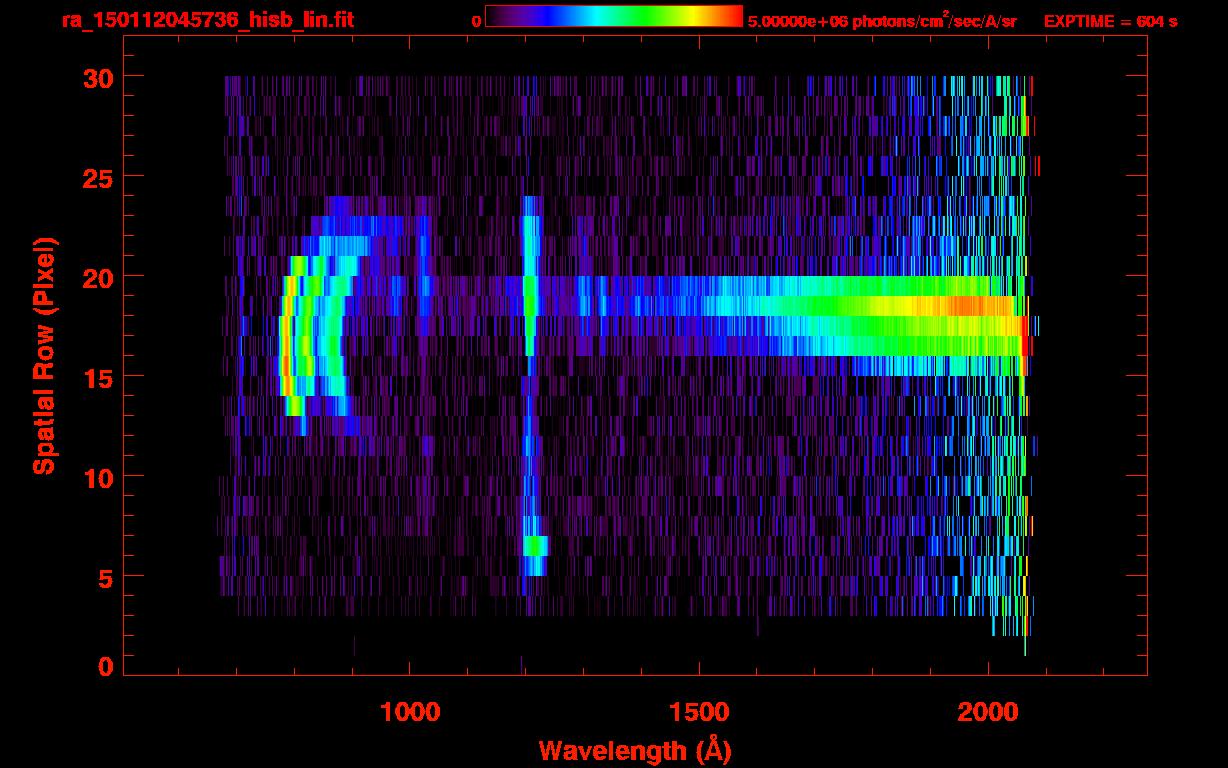Image resolution: width=1228 pixels, height=768 pixels.
Task: Click the x-axis tick label 1000
Action: tap(410, 712)
